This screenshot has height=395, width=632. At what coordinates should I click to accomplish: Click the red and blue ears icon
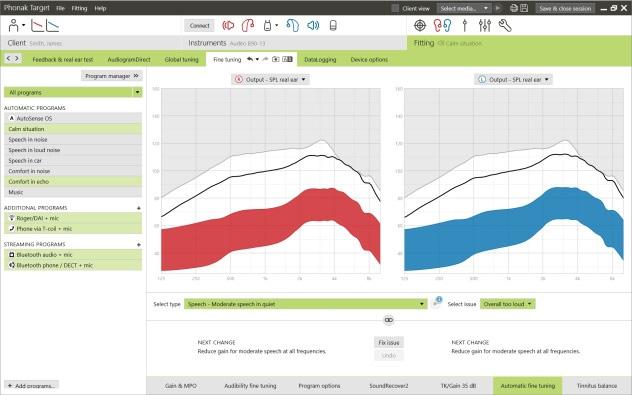tap(442, 25)
